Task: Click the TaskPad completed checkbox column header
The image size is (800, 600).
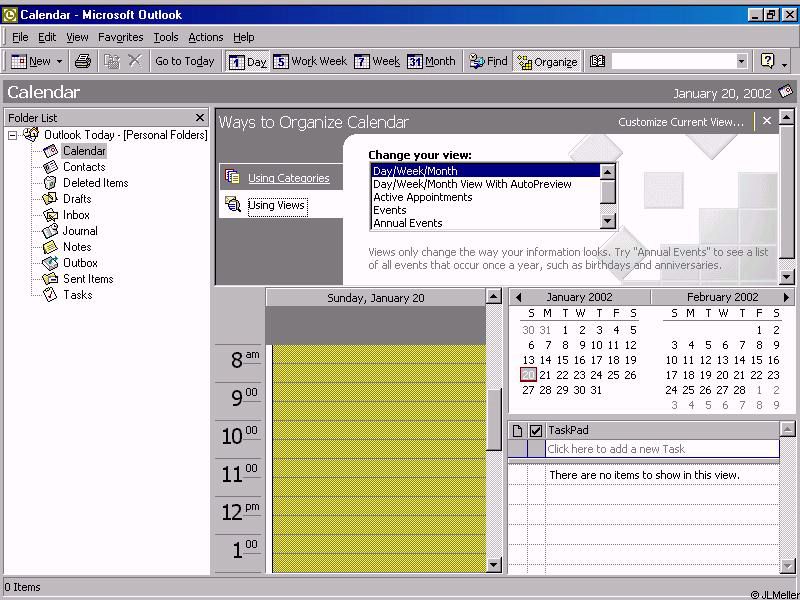Action: coord(536,430)
